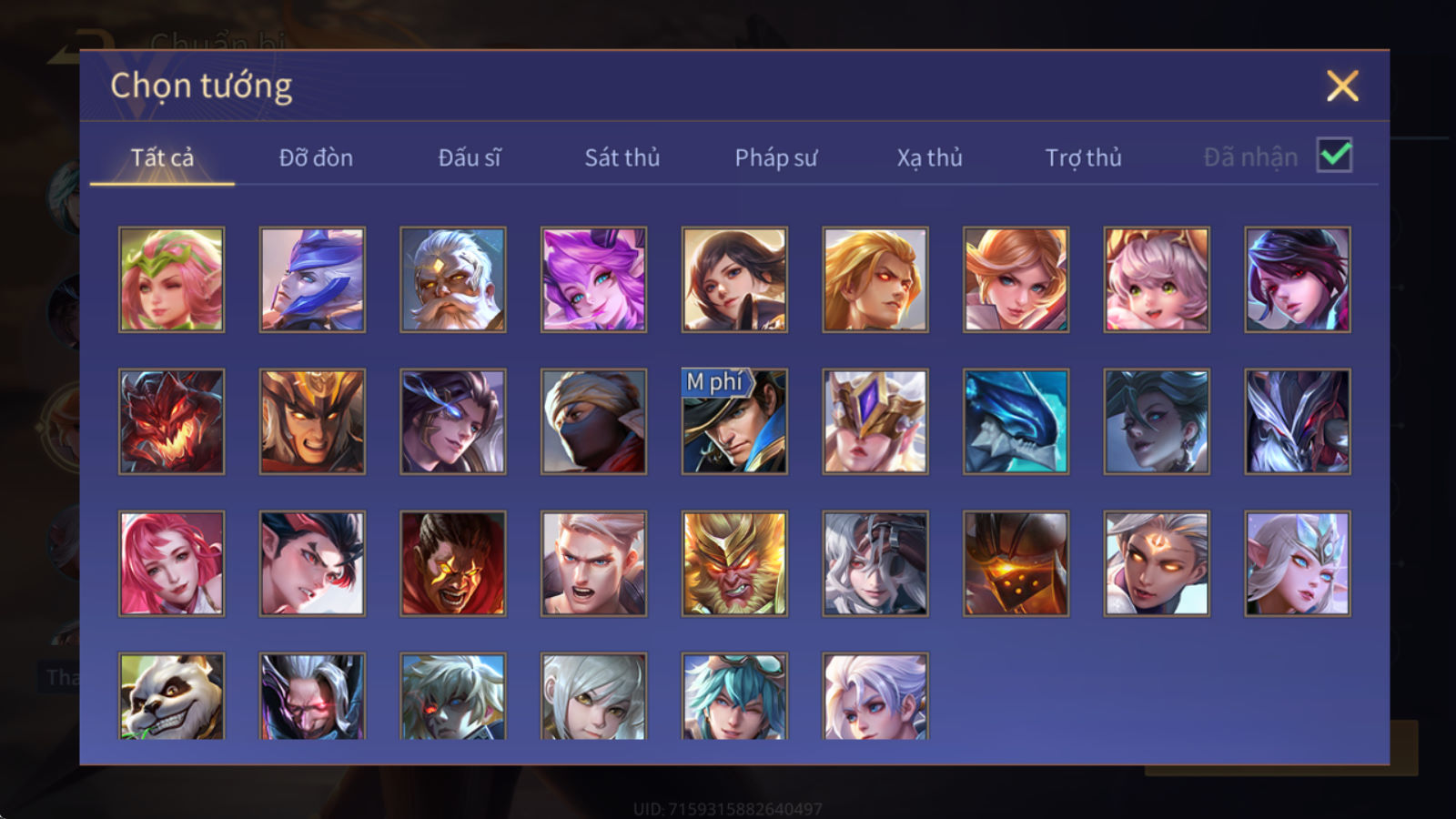Choose the armored robot with orange visor
The width and height of the screenshot is (1456, 819).
(1016, 563)
